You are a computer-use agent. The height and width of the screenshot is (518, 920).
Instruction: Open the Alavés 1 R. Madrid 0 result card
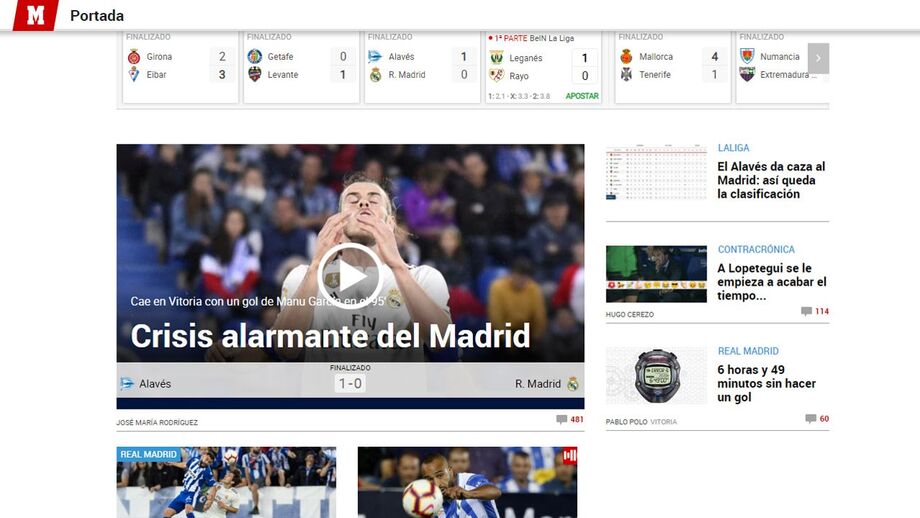pyautogui.click(x=422, y=67)
